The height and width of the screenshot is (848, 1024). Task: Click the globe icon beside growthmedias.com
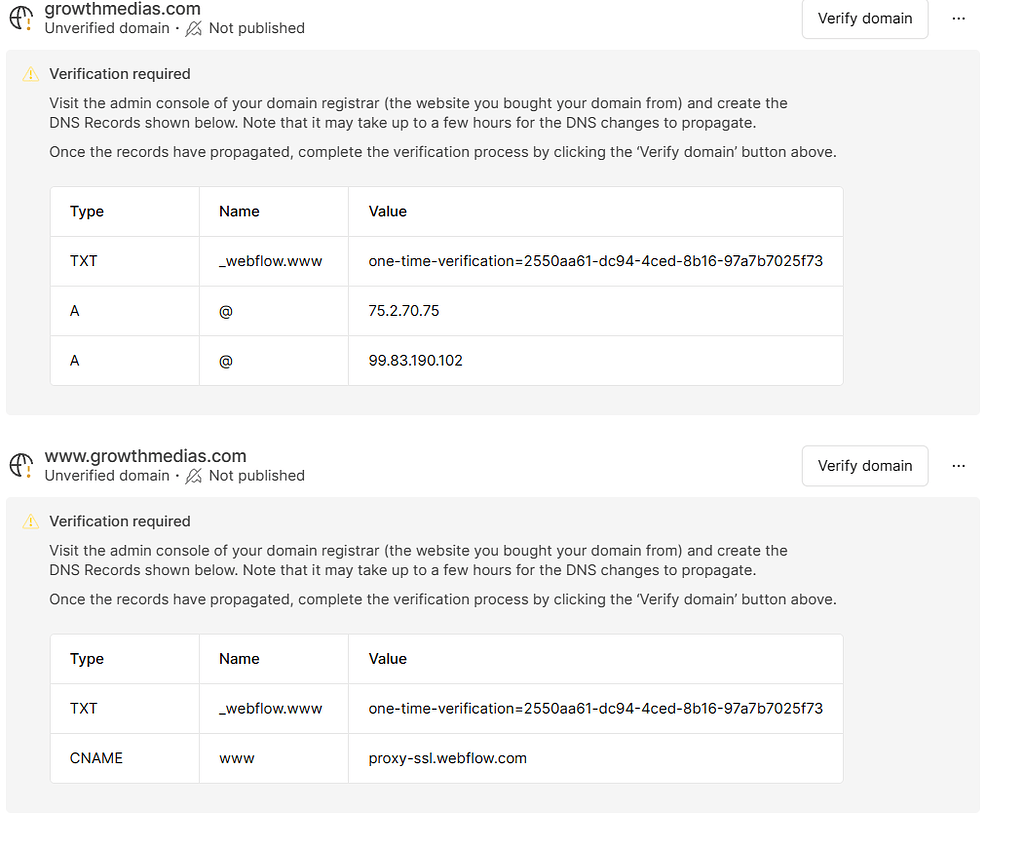click(21, 17)
